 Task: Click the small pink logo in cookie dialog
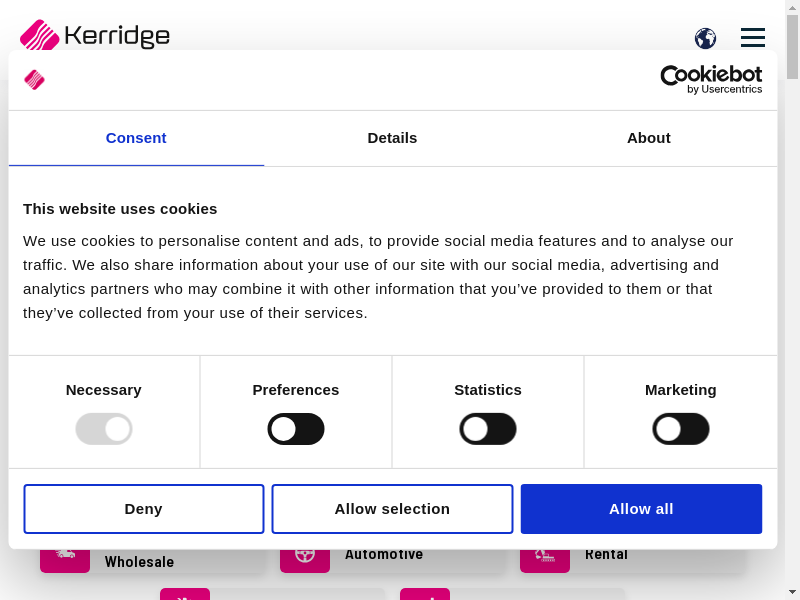coord(35,80)
